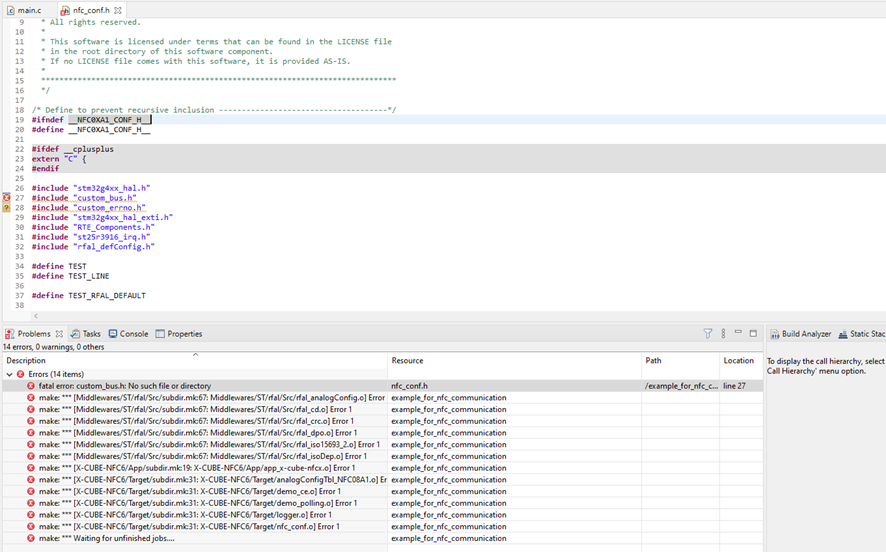
Task: Click the Location column header
Action: [738, 360]
